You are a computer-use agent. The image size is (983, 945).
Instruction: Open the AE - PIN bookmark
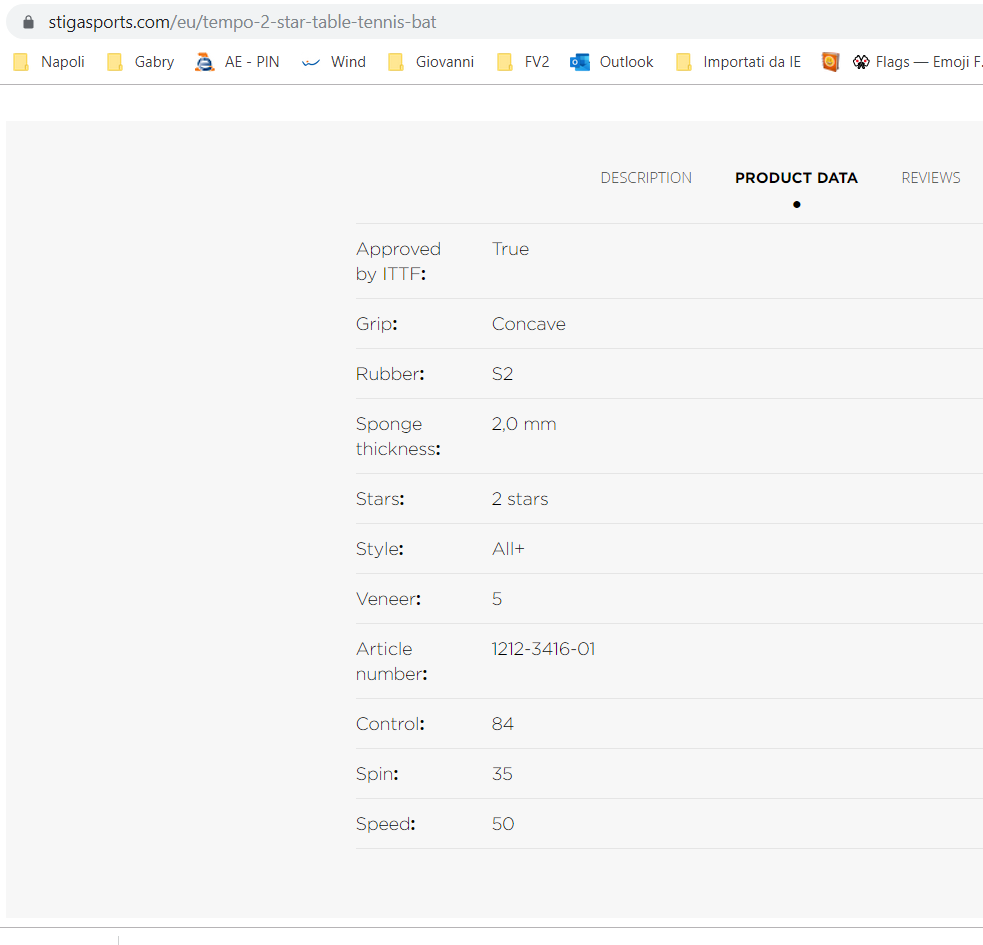click(238, 62)
